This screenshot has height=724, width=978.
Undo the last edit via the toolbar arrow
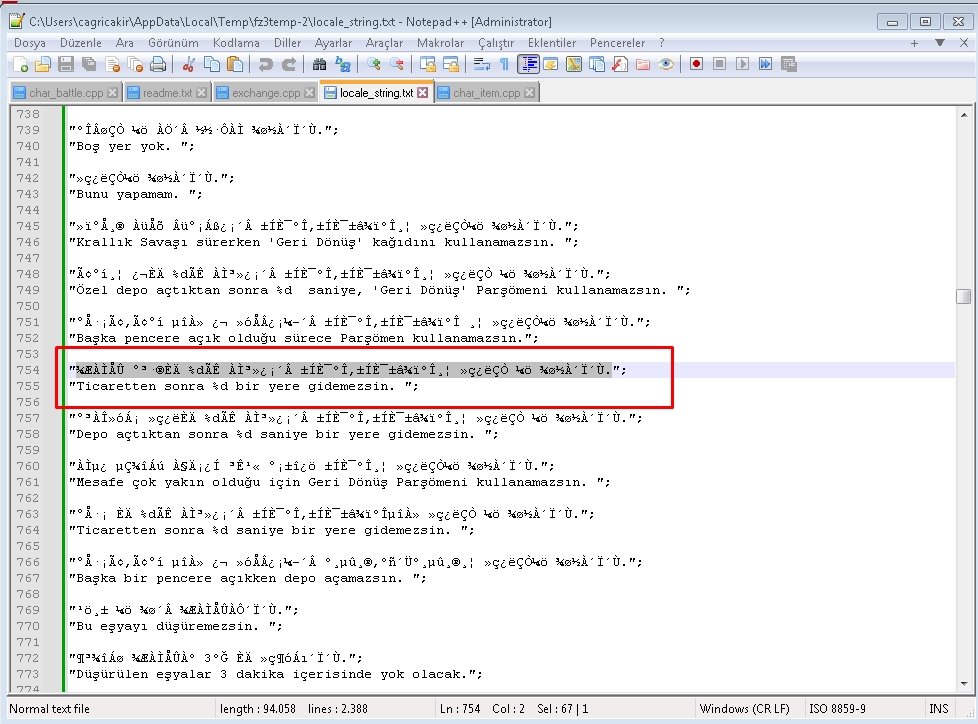pos(265,64)
